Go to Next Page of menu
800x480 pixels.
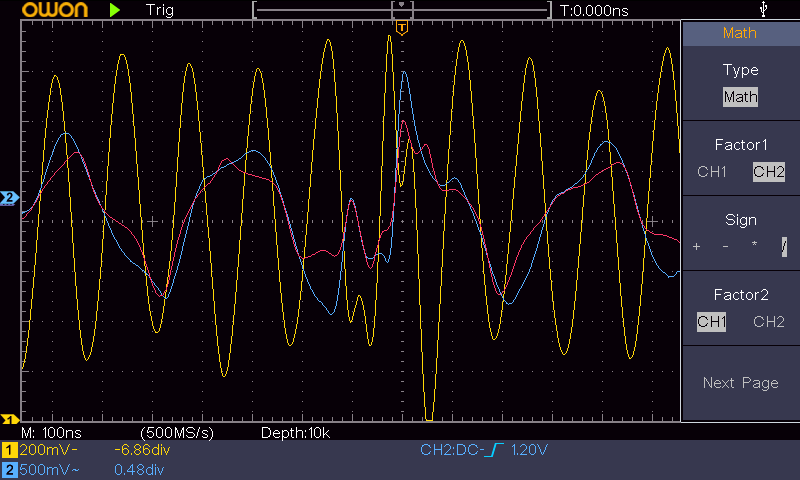(740, 383)
